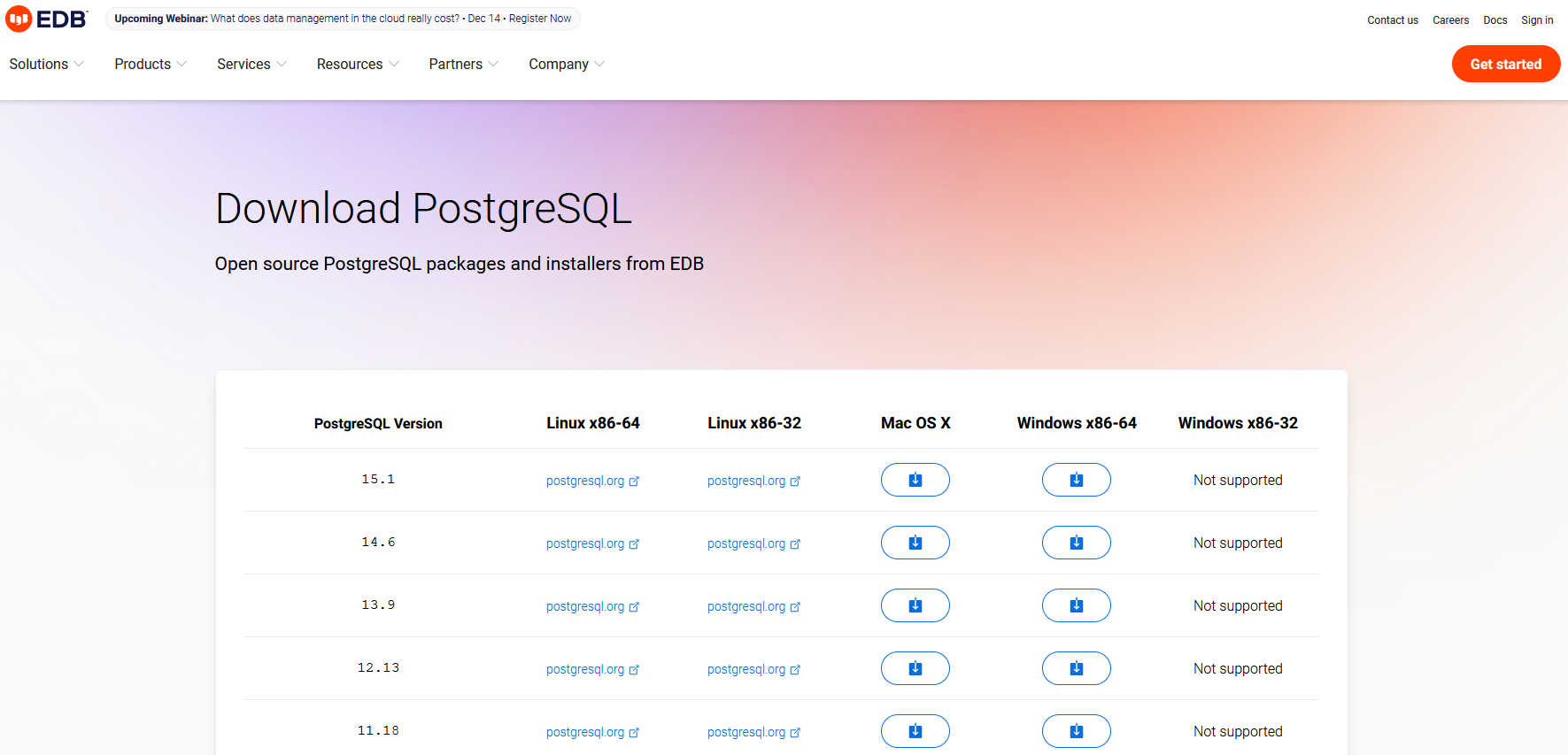Open postgresql.org link for 15.1 Linux x86-64

coord(592,481)
